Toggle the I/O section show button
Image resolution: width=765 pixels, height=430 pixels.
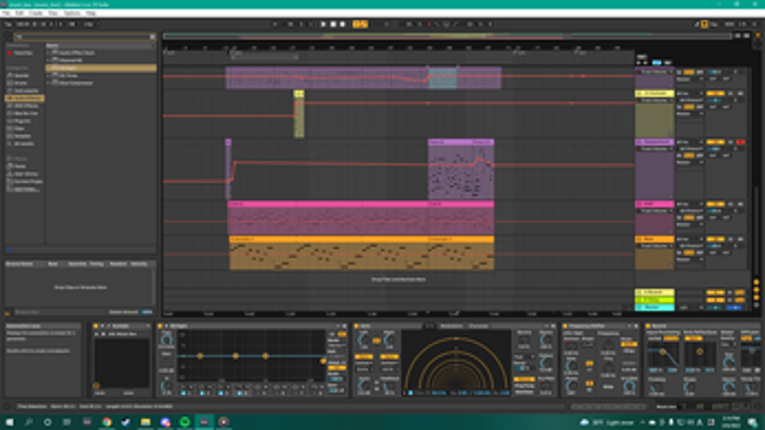click(757, 282)
